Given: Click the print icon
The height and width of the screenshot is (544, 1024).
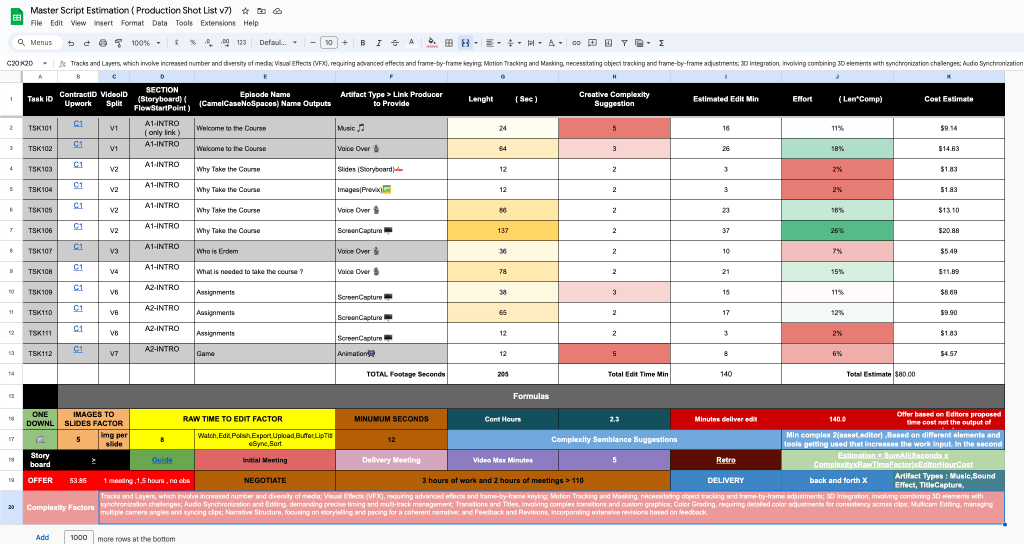Looking at the screenshot, I should coord(103,43).
